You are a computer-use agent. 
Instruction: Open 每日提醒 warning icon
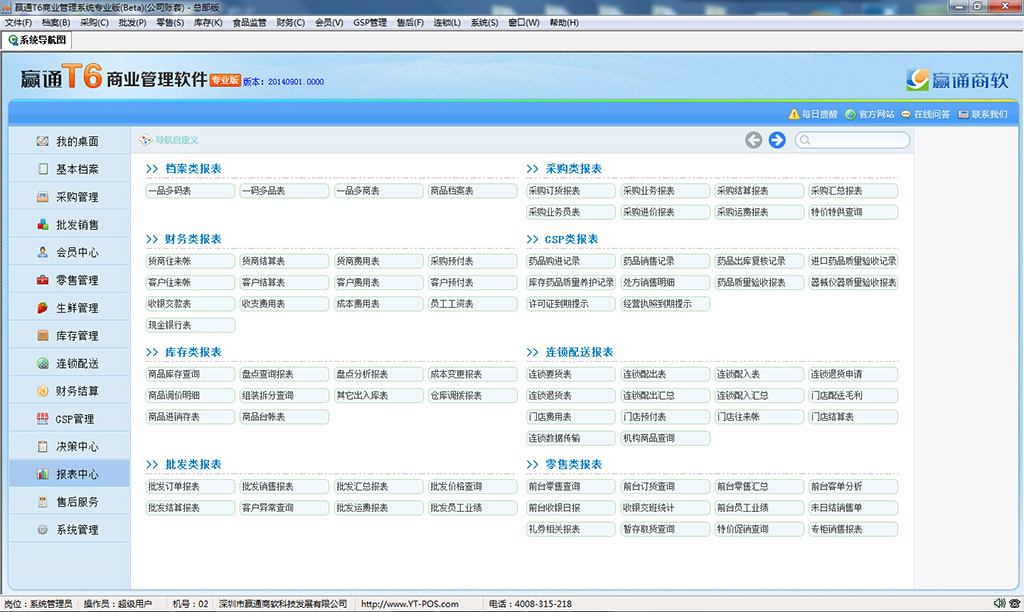pyautogui.click(x=794, y=114)
